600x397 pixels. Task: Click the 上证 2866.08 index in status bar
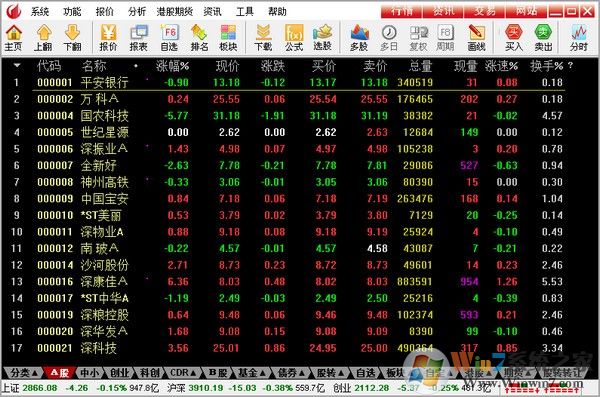(x=29, y=388)
